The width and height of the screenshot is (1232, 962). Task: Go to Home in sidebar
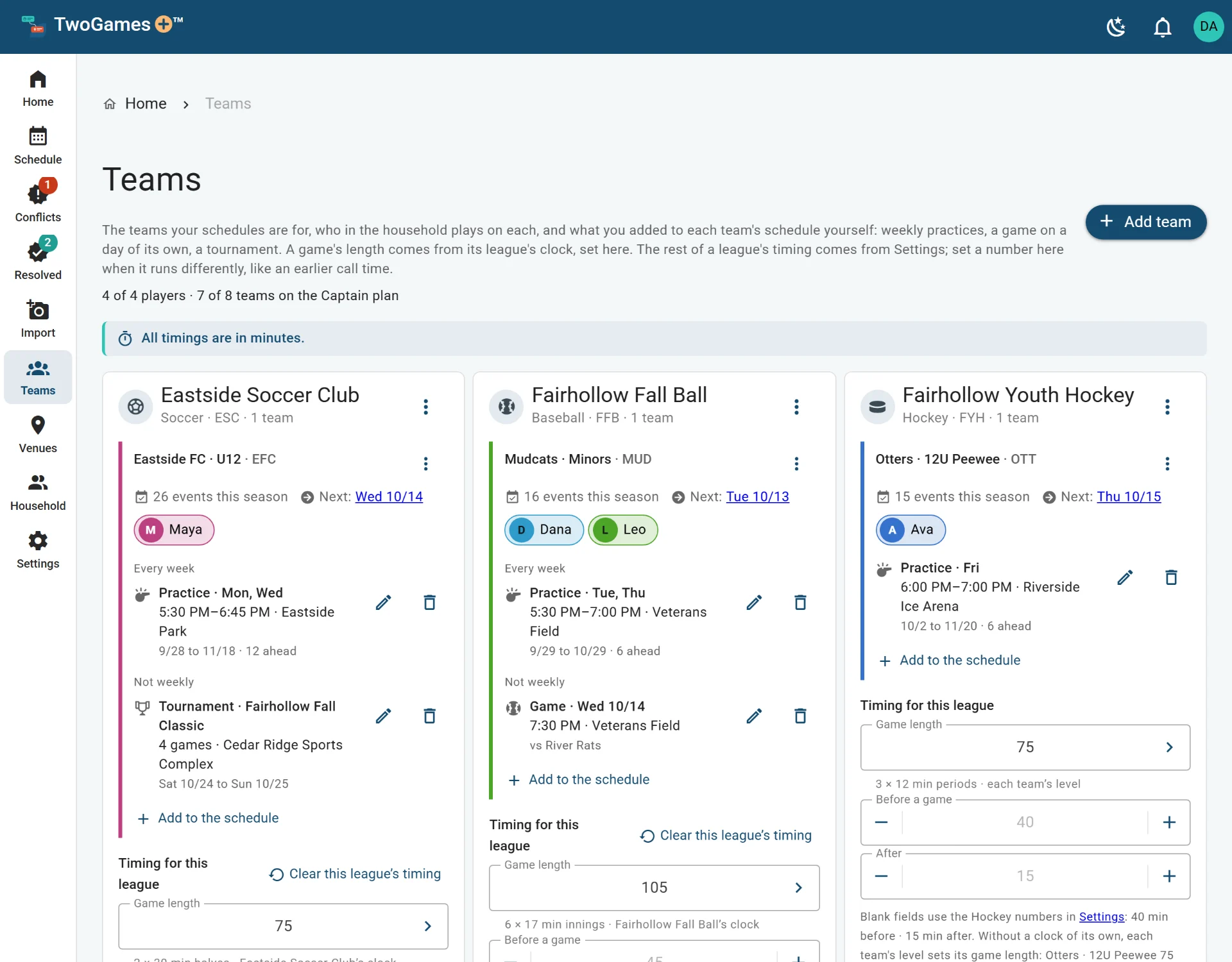[x=38, y=89]
